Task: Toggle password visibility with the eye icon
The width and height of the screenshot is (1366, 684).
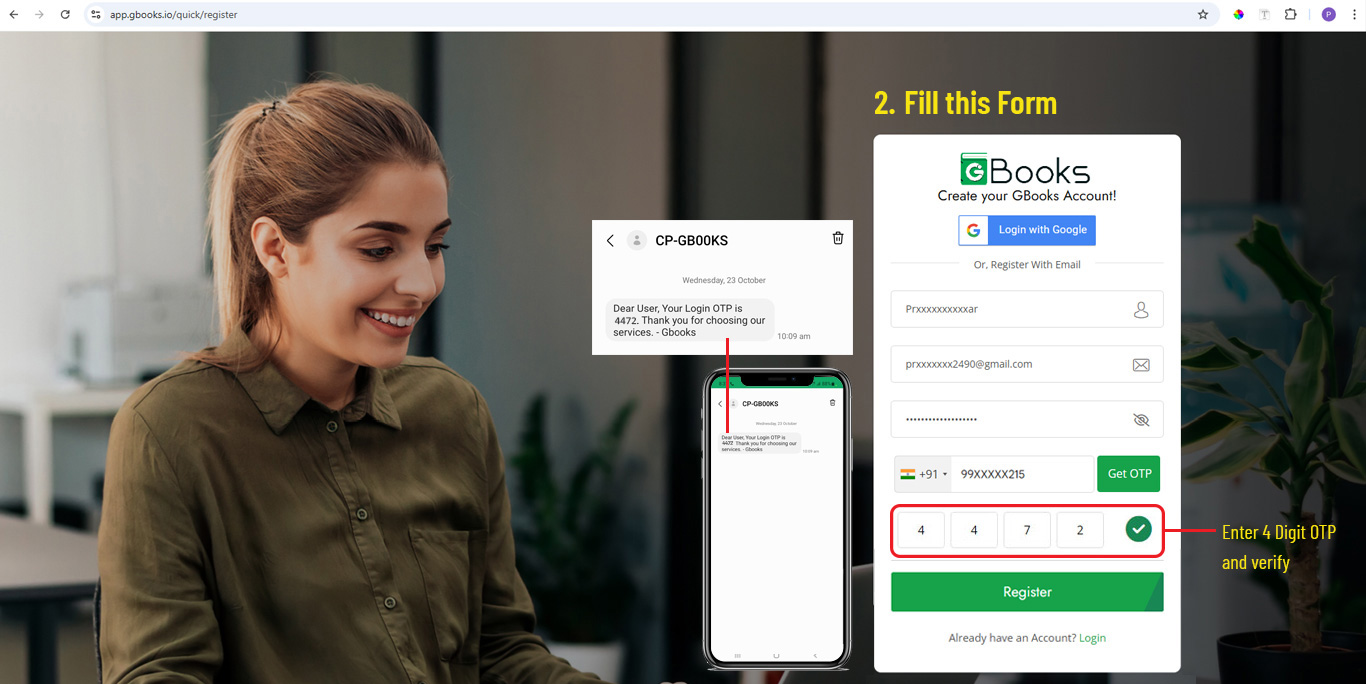Action: point(1141,420)
